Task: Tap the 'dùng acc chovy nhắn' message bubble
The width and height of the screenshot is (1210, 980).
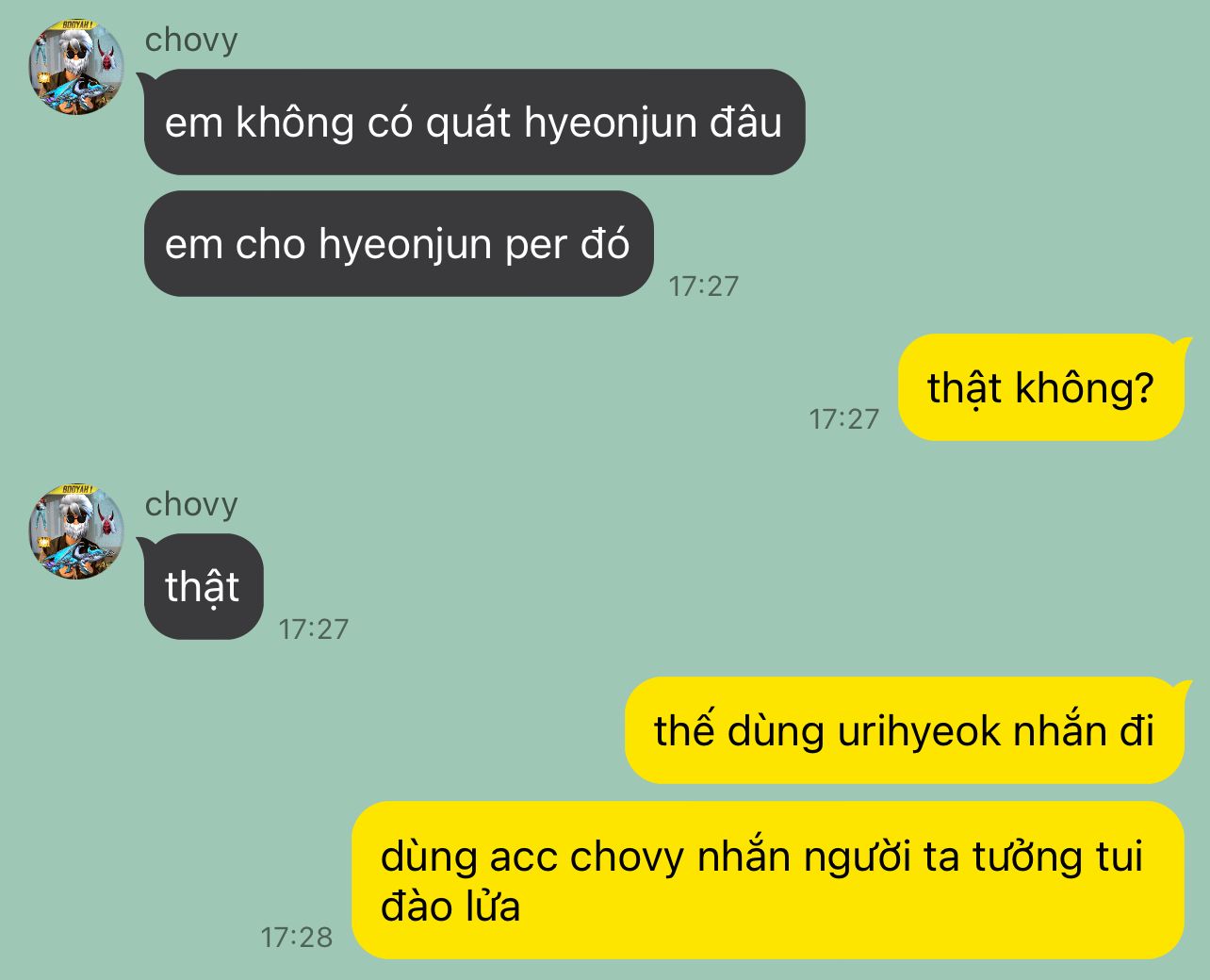Action: tap(768, 880)
